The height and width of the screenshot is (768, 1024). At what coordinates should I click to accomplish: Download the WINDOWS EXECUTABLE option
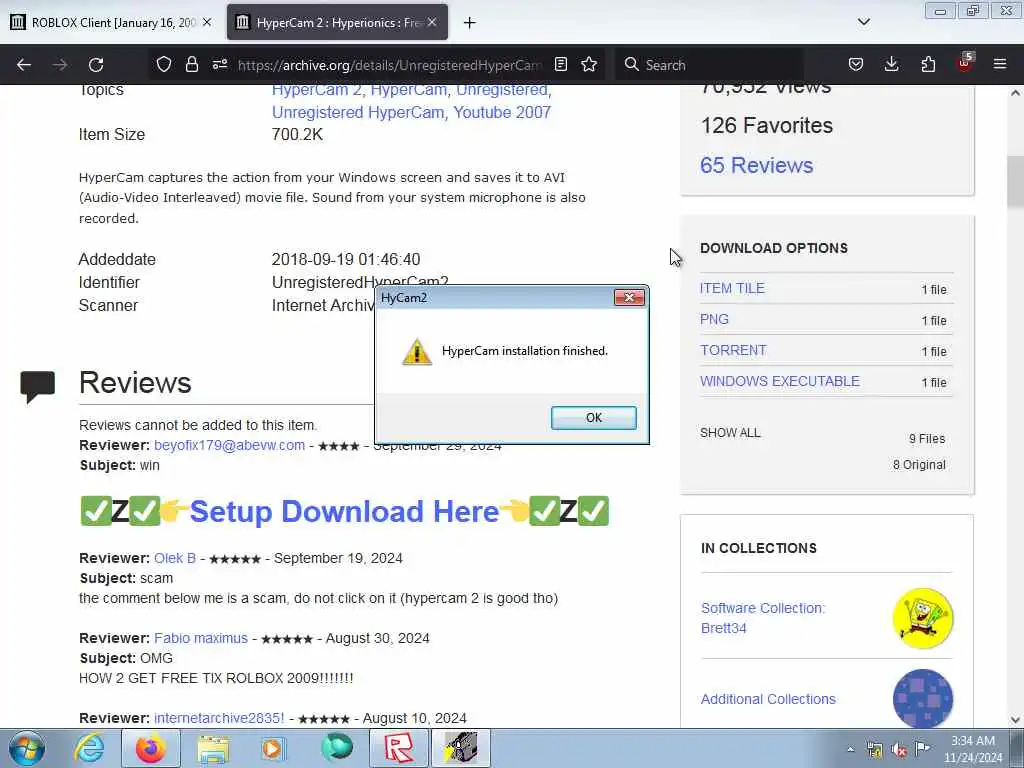[x=780, y=381]
